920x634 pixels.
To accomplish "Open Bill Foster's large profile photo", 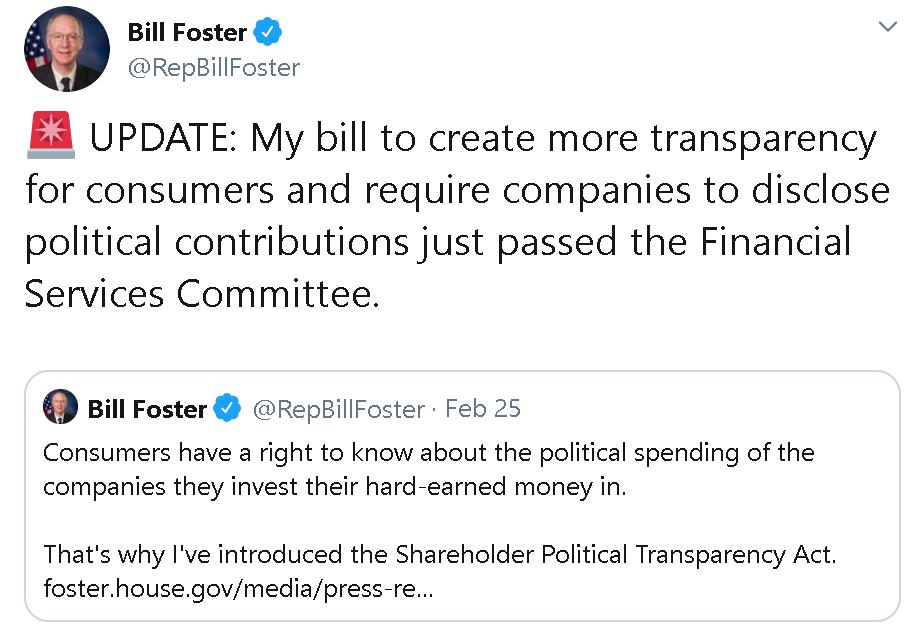I will click(x=66, y=50).
